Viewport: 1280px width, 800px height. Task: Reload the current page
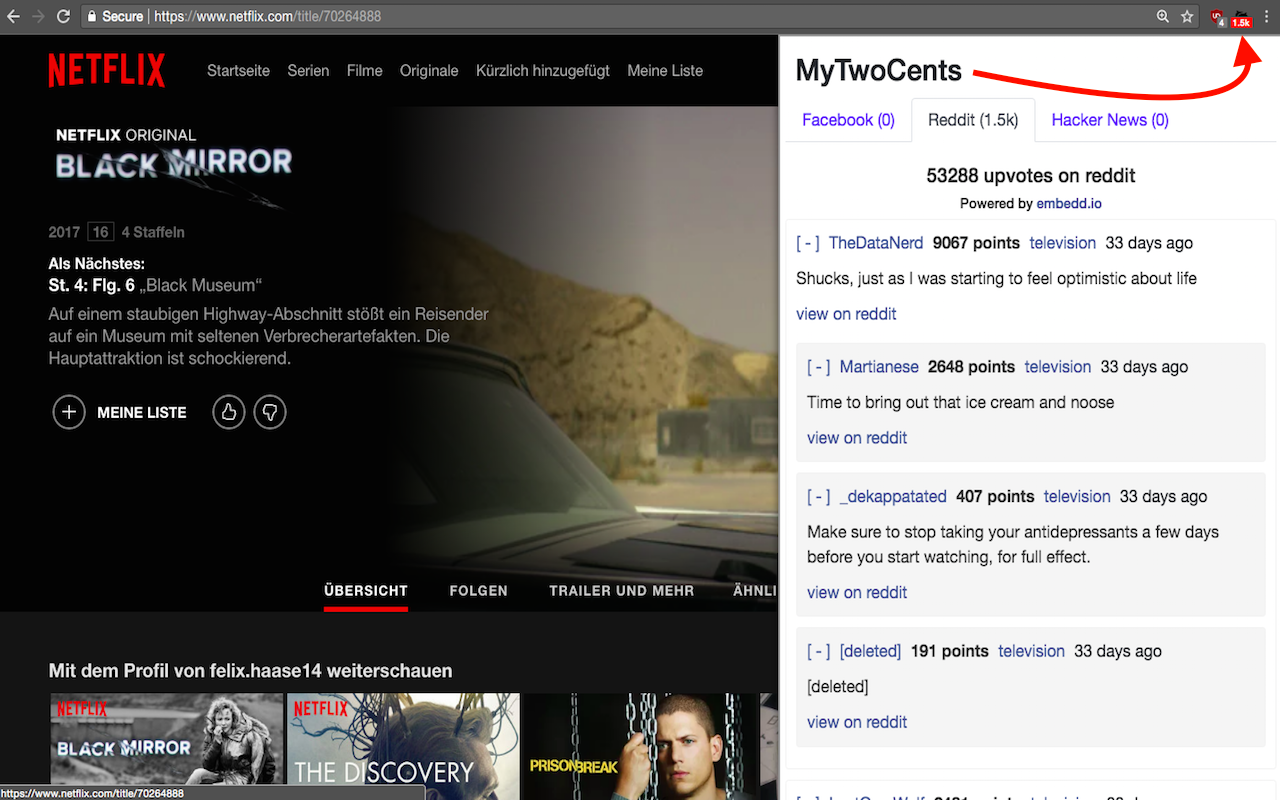point(63,16)
